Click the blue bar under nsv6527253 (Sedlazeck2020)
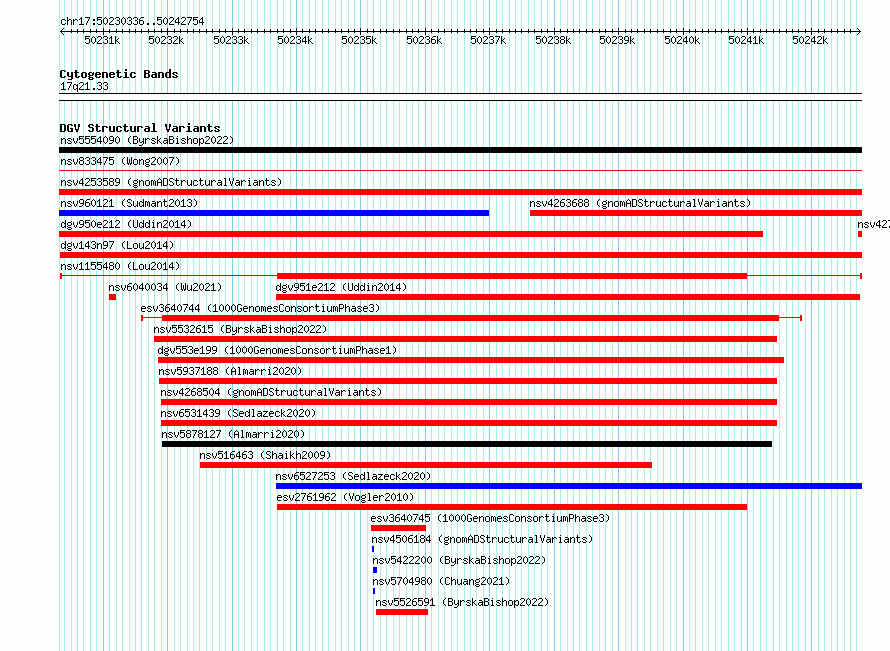890x651 pixels. [569, 486]
